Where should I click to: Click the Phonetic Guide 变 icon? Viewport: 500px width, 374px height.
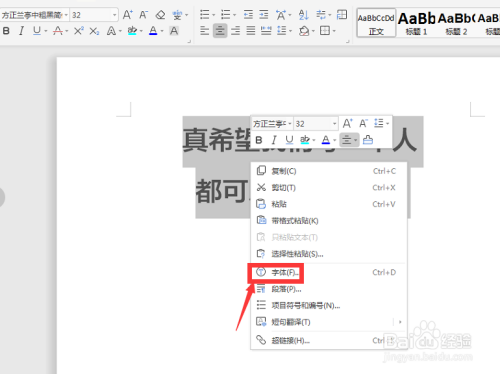click(177, 15)
